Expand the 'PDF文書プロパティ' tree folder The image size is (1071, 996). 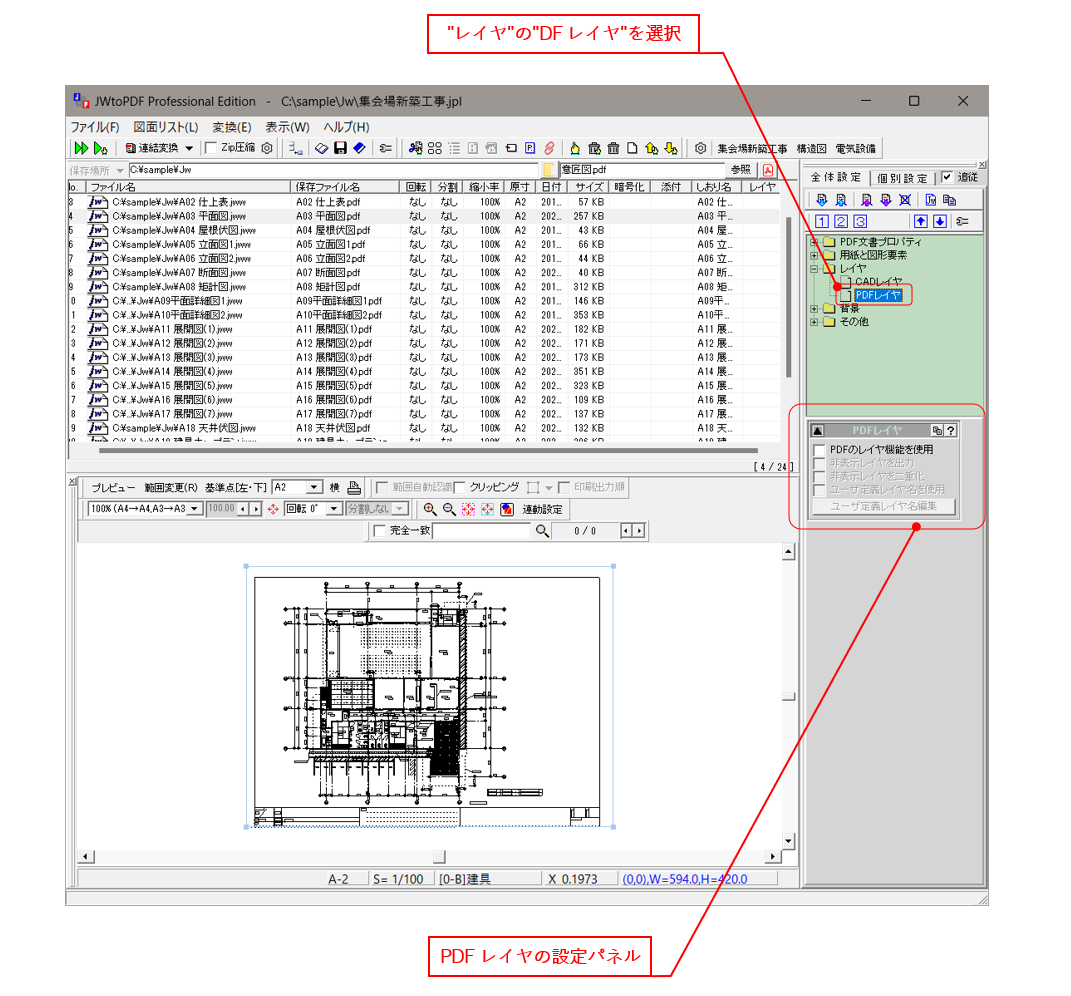[814, 242]
